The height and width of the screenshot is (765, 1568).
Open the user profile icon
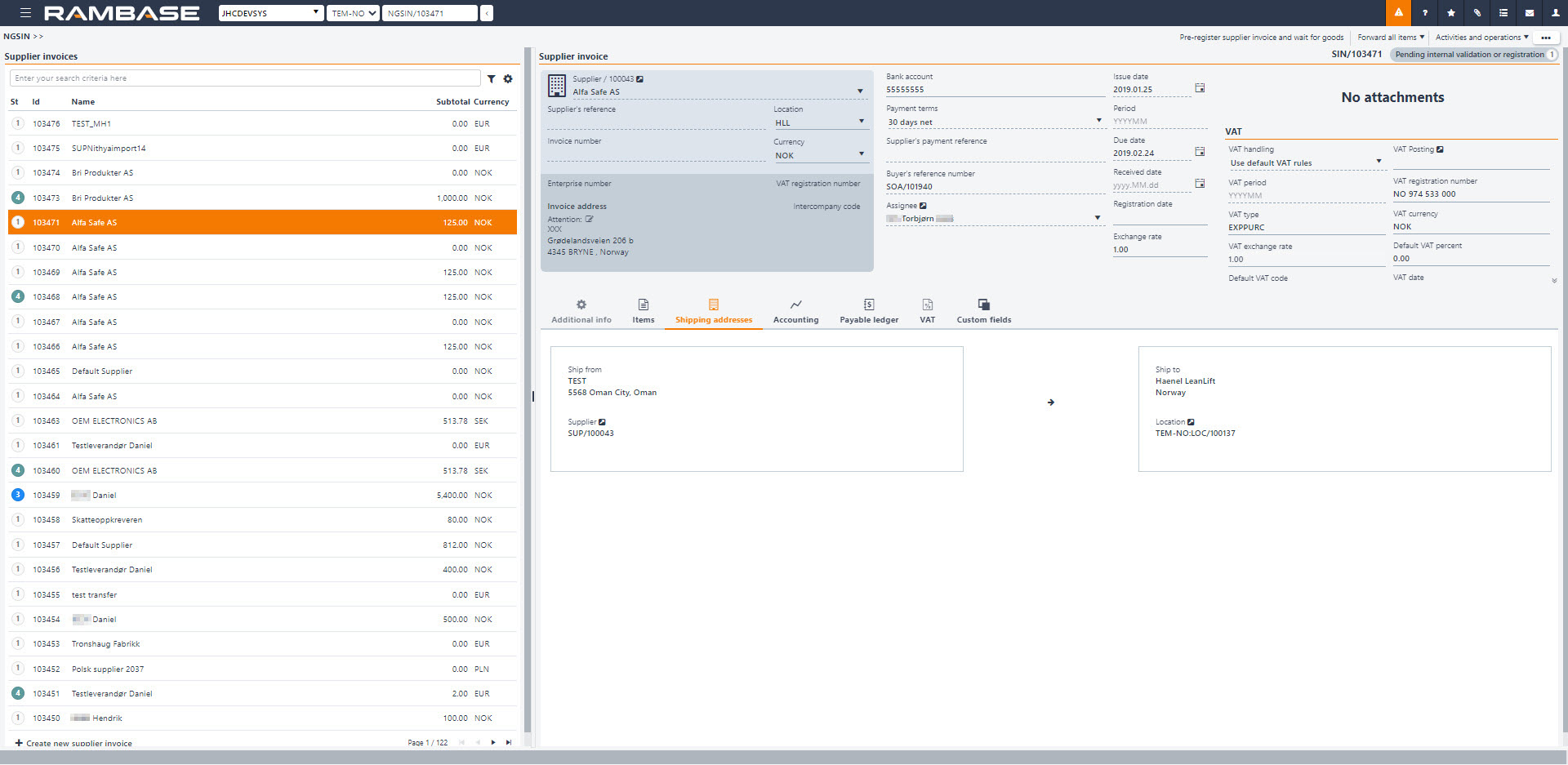coord(1554,13)
